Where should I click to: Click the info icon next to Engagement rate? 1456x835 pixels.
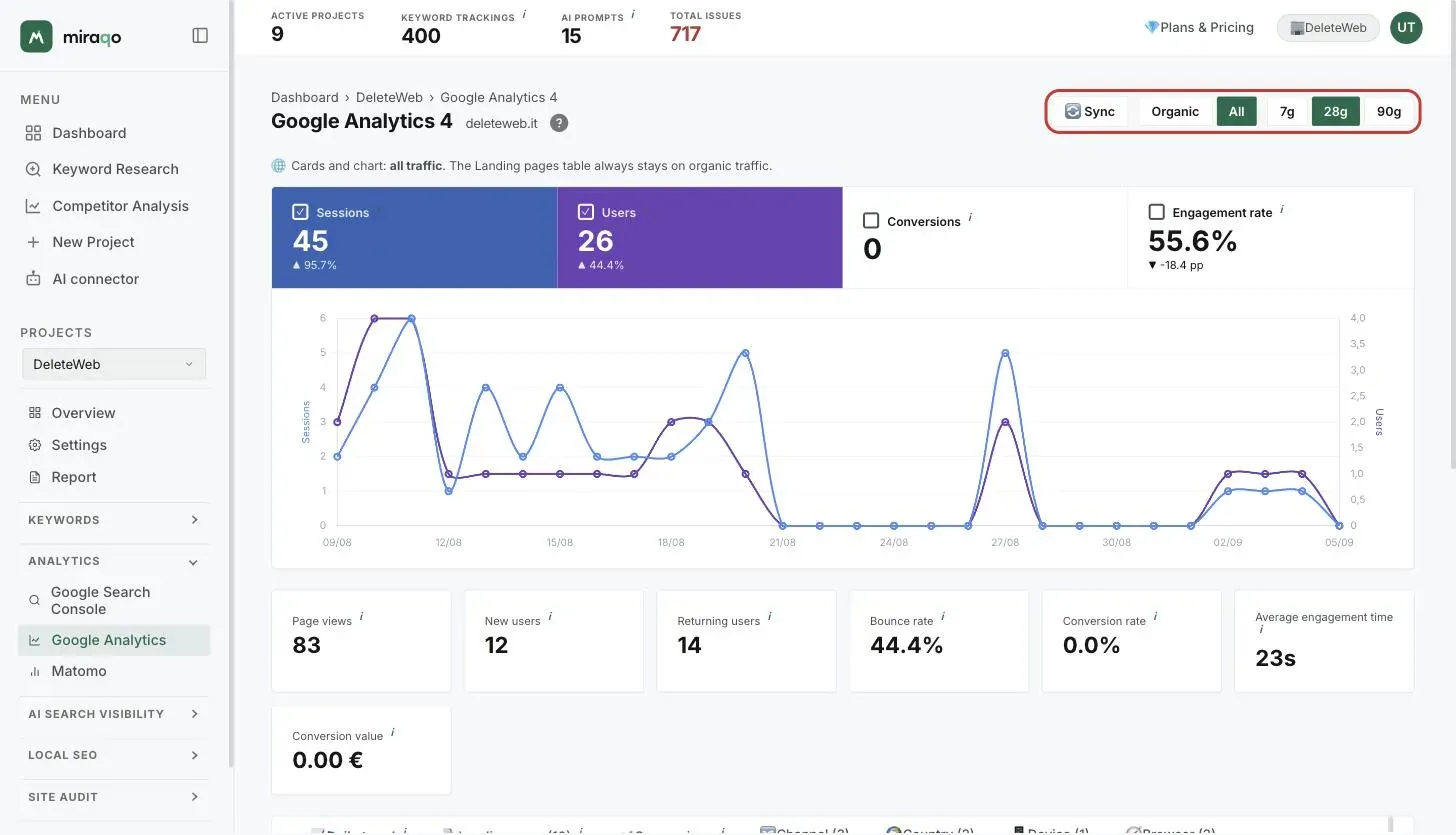pyautogui.click(x=1282, y=210)
